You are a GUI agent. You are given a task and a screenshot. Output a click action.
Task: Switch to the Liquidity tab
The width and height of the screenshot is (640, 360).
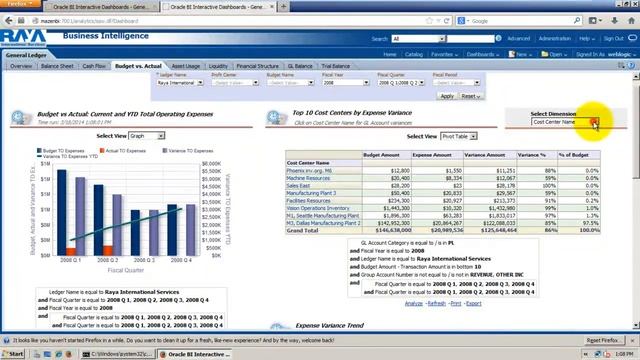218,66
